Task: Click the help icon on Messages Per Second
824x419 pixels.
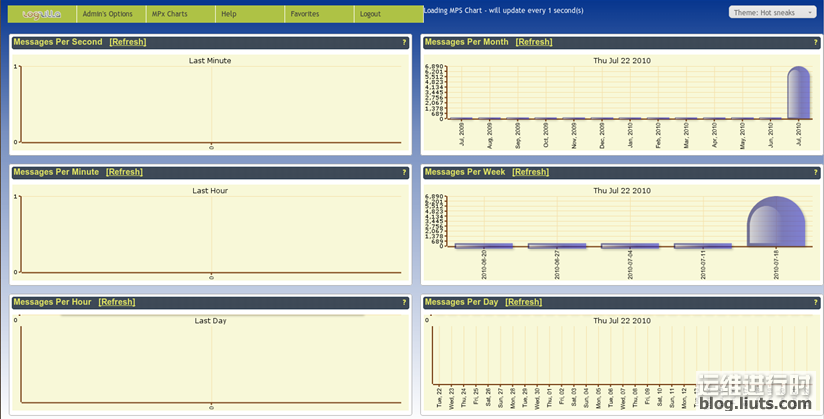Action: (404, 43)
